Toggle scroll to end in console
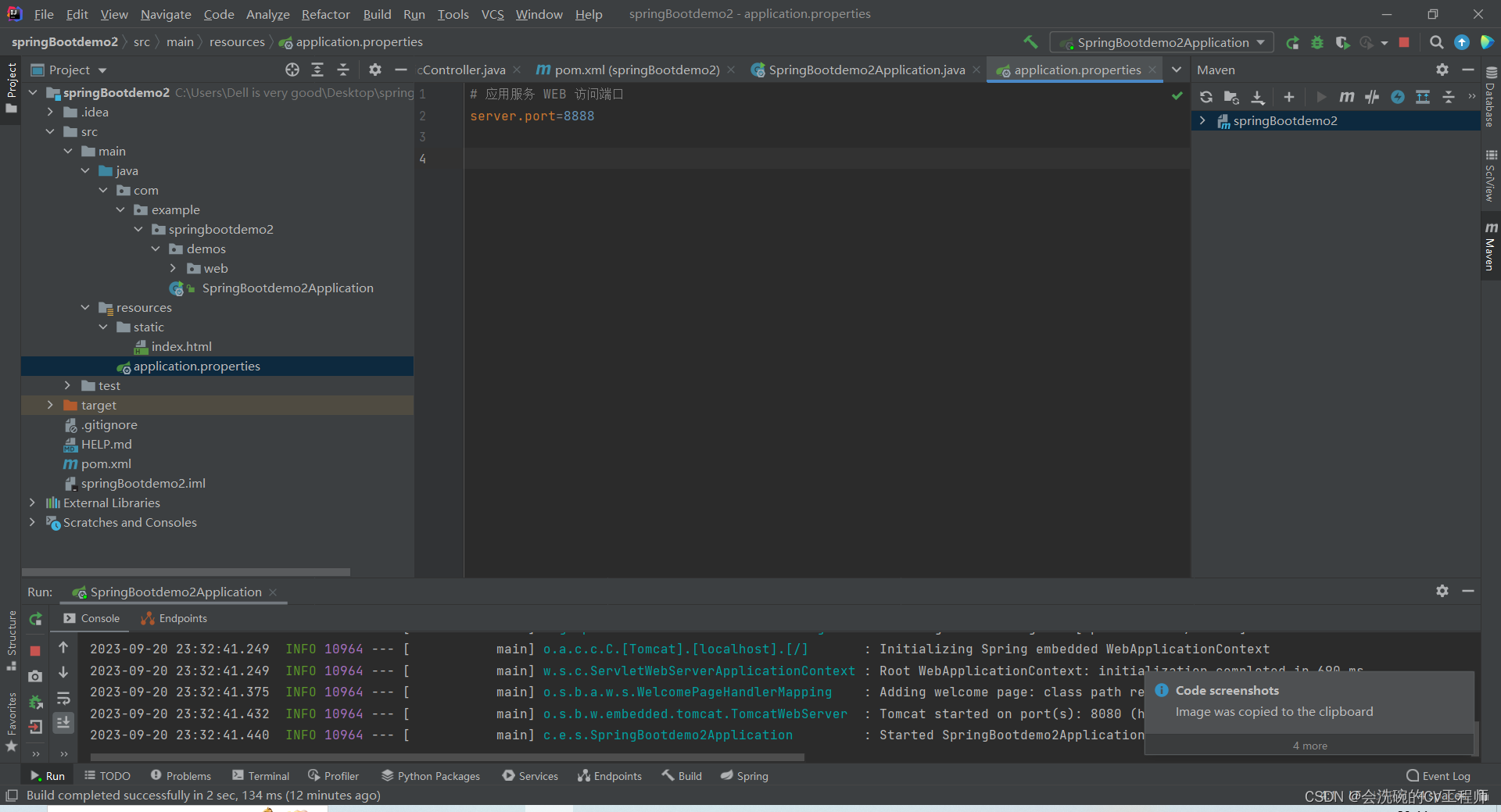The width and height of the screenshot is (1501, 812). click(63, 722)
